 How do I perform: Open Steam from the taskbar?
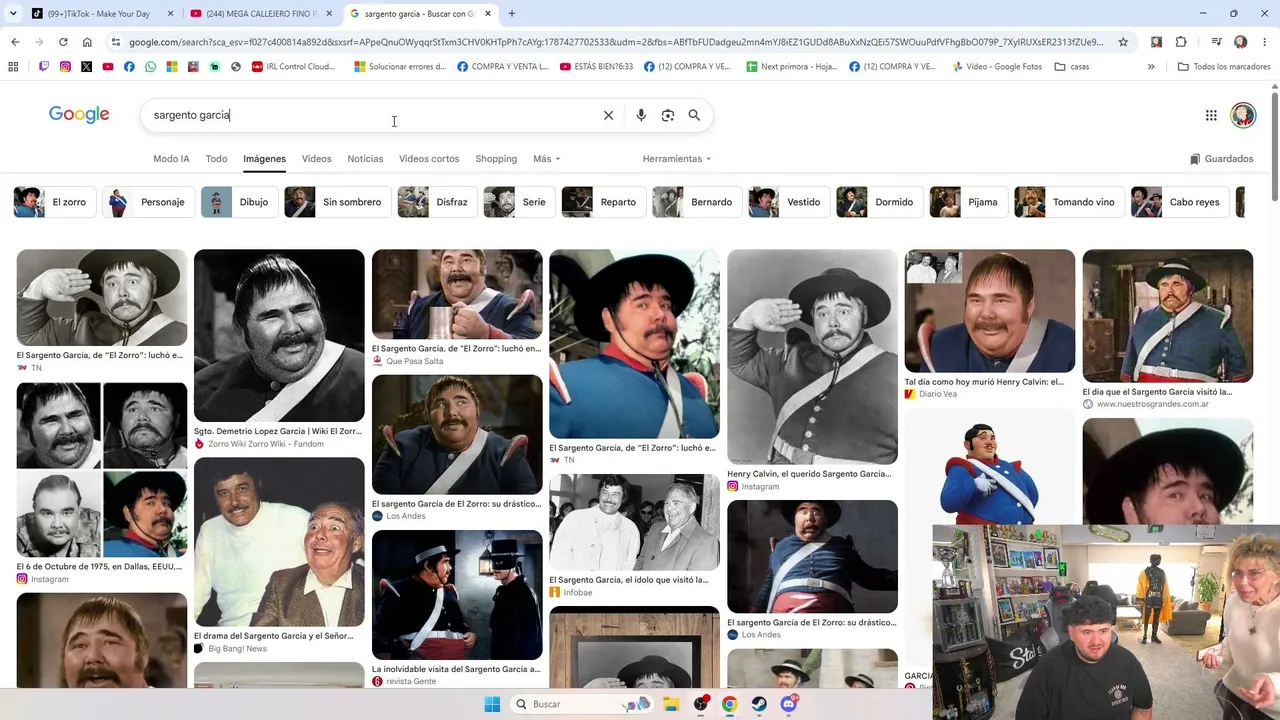(759, 704)
